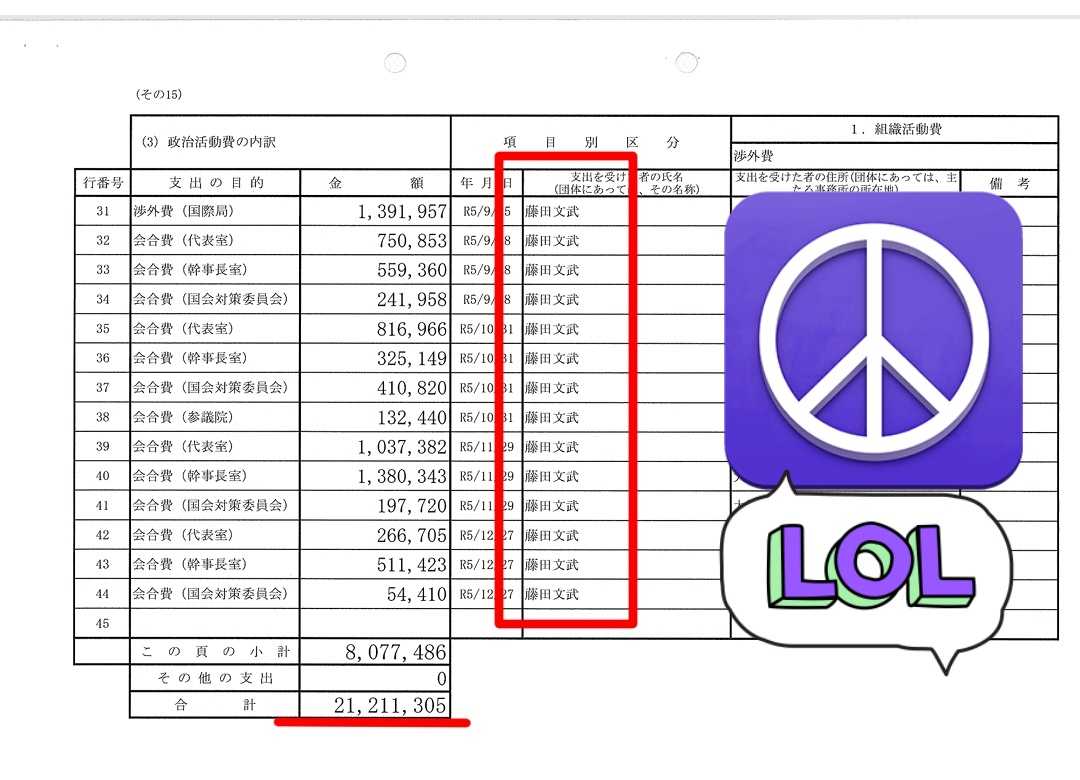Click the 備考 column header
This screenshot has width=1080, height=780.
point(1009,183)
